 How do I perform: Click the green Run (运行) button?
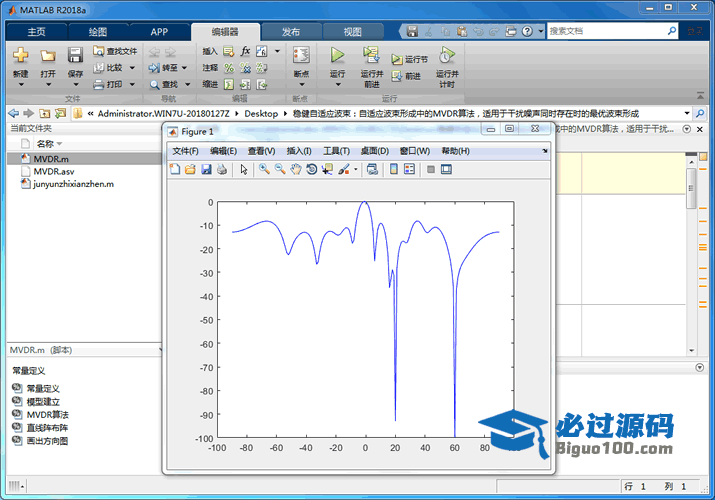click(338, 56)
